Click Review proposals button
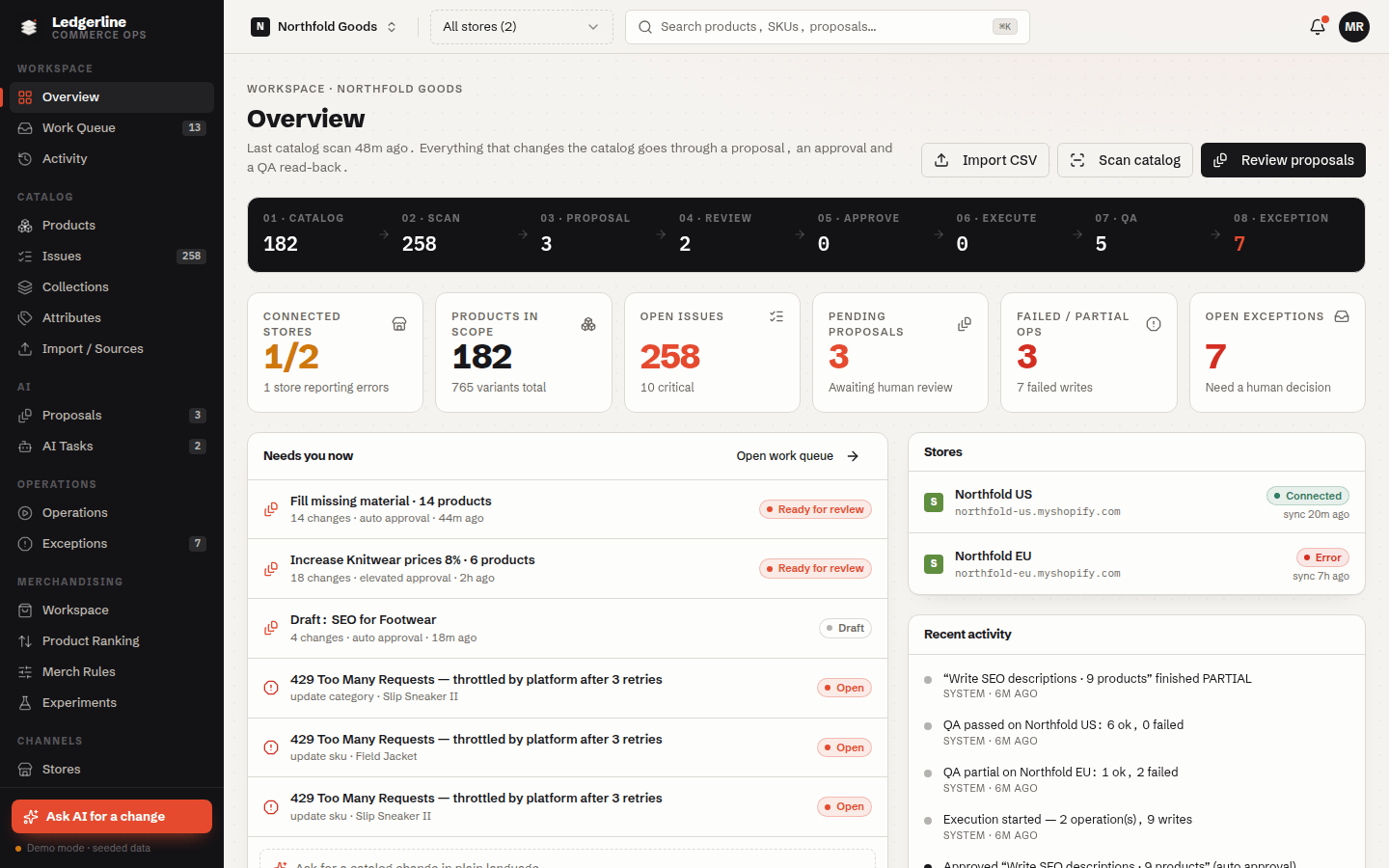 point(1283,160)
